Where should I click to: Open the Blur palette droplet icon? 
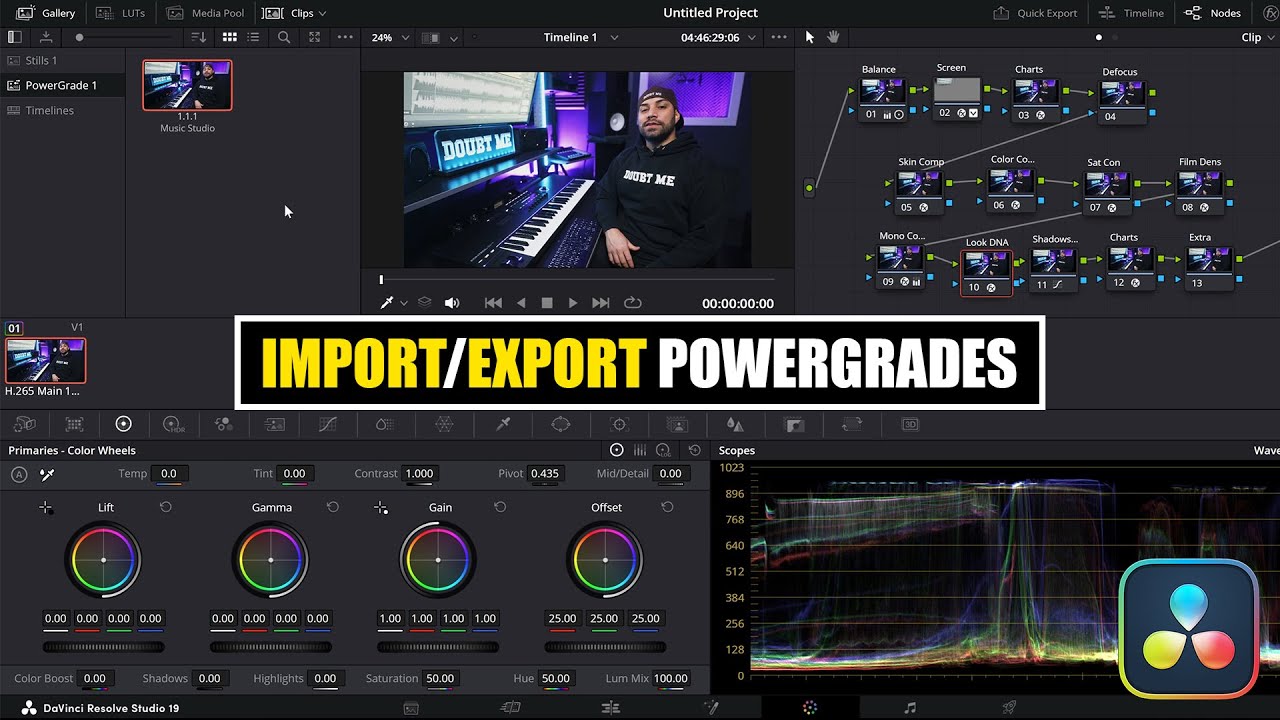coord(735,425)
